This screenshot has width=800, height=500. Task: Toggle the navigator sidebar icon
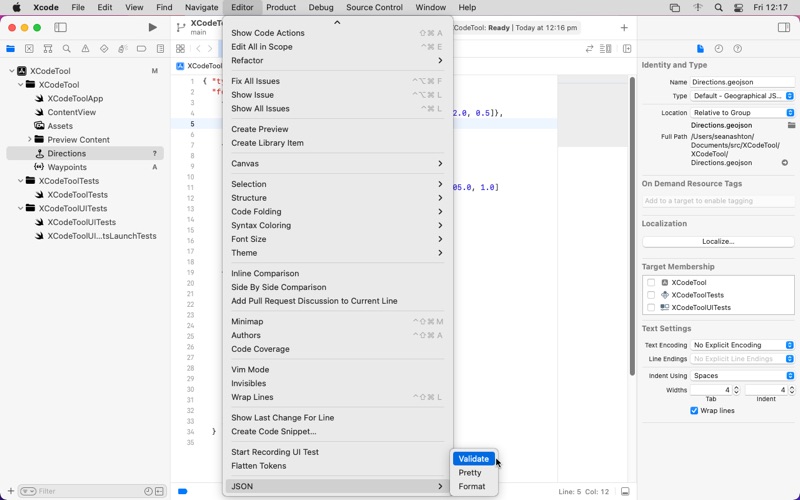click(x=60, y=28)
